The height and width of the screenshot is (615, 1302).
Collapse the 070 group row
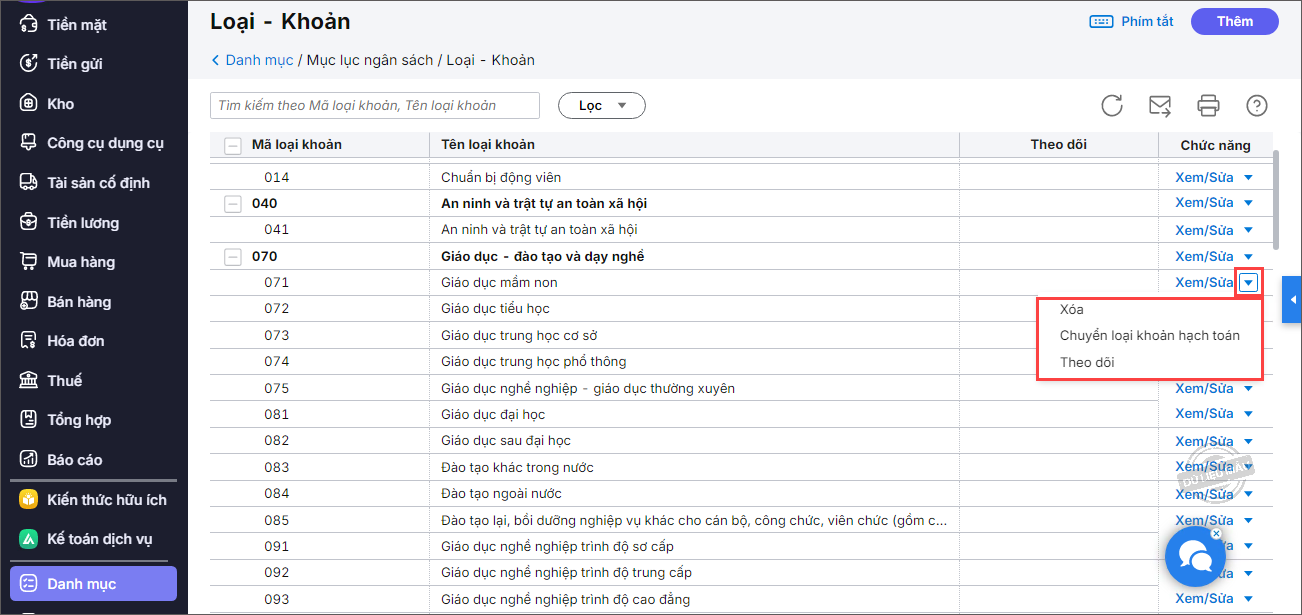[233, 257]
